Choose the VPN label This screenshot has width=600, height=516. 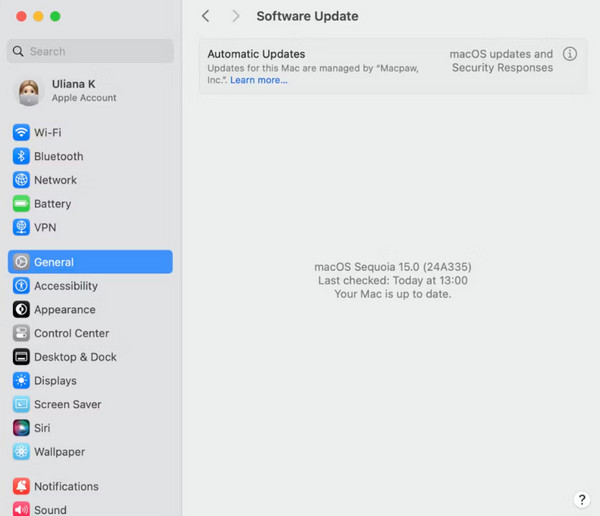pyautogui.click(x=45, y=227)
